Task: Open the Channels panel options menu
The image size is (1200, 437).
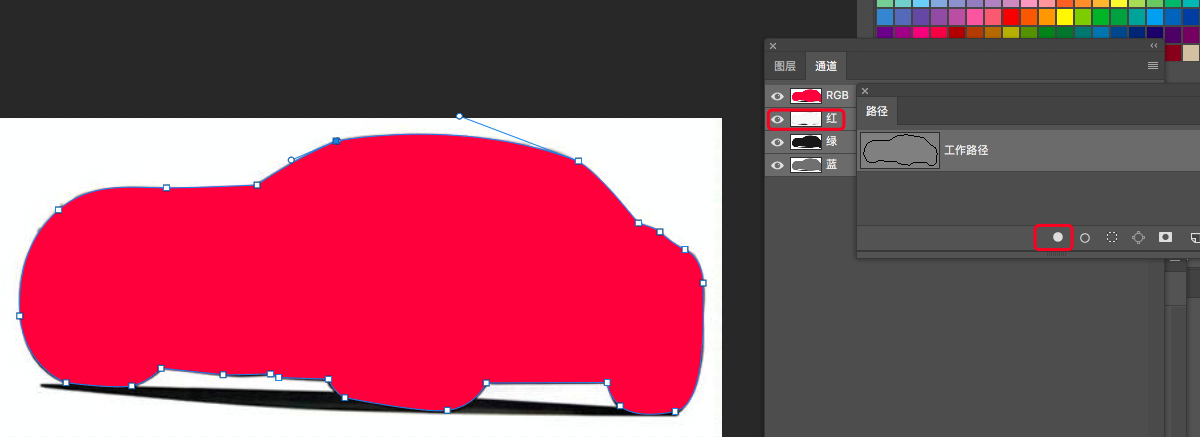Action: pyautogui.click(x=1152, y=66)
